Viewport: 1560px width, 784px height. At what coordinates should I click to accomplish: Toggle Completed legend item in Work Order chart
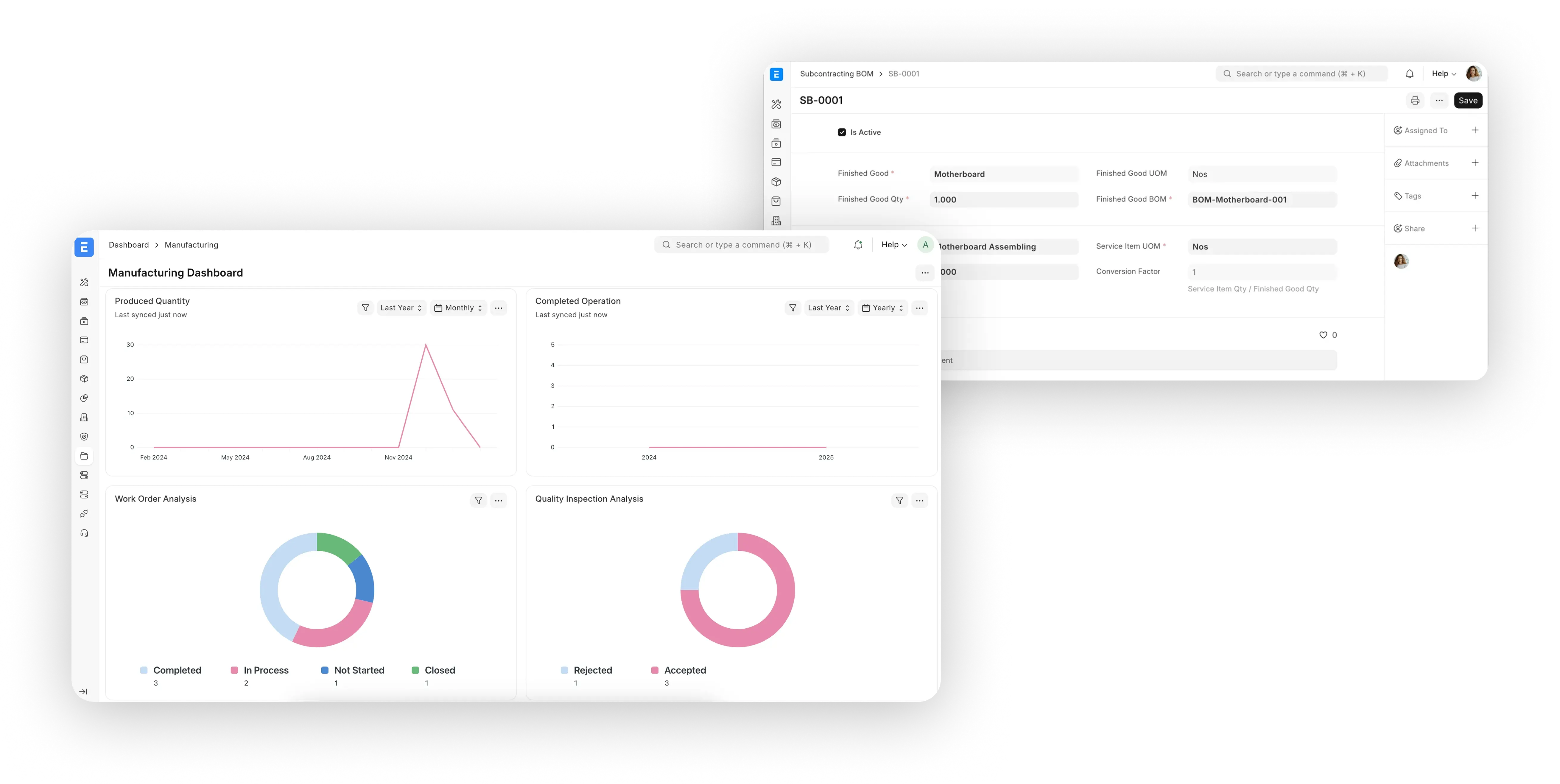tap(176, 670)
